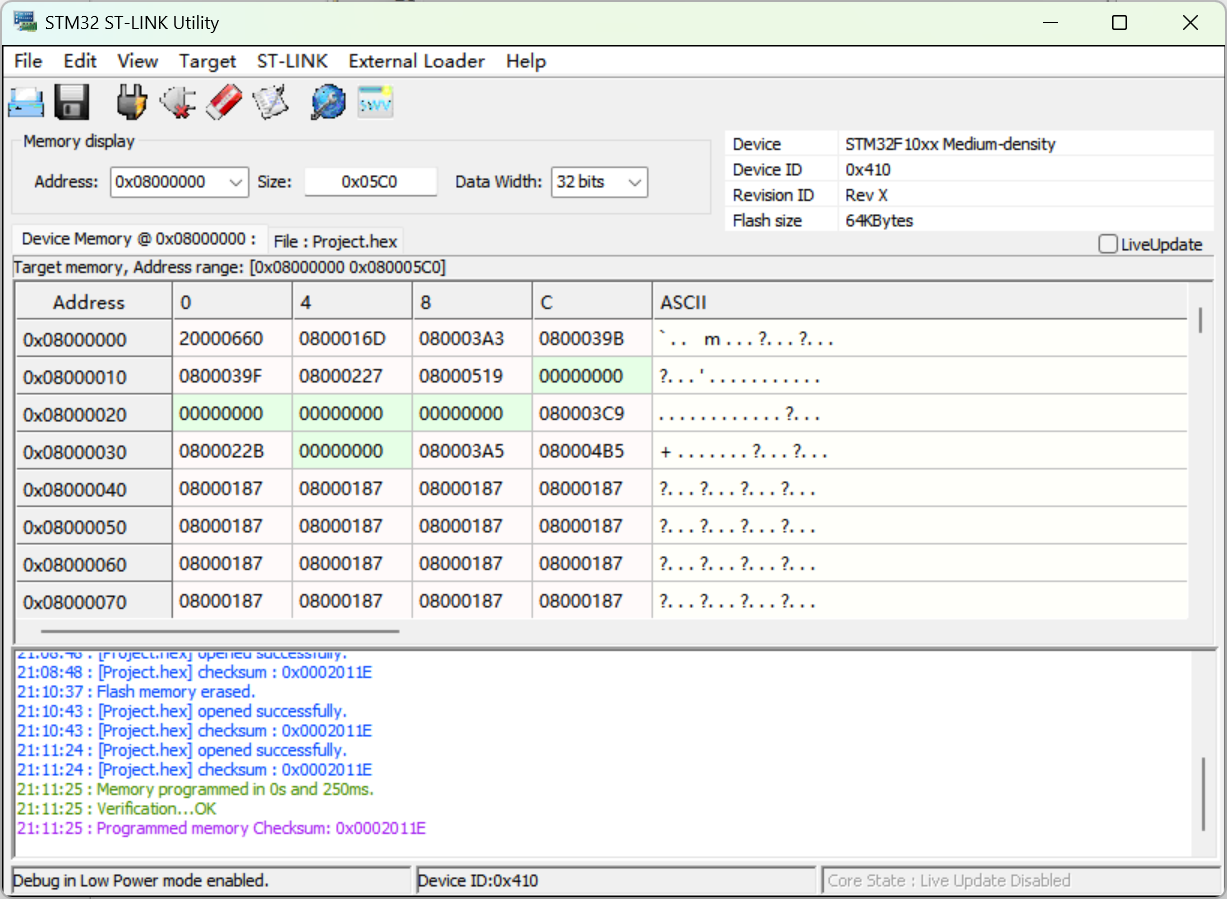Click log line Memory programmed in 0s and 250ms
This screenshot has height=899, width=1227.
tap(195, 789)
